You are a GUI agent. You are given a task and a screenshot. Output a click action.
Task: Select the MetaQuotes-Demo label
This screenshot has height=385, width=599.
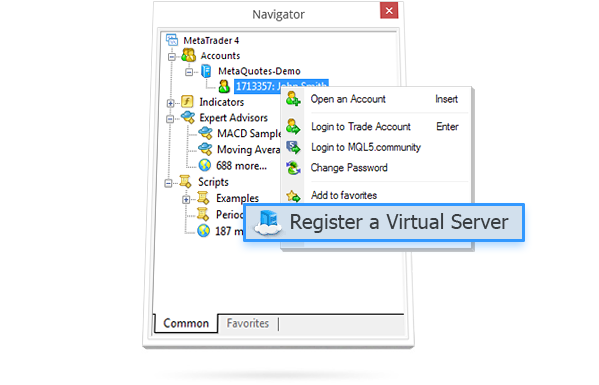[x=259, y=71]
